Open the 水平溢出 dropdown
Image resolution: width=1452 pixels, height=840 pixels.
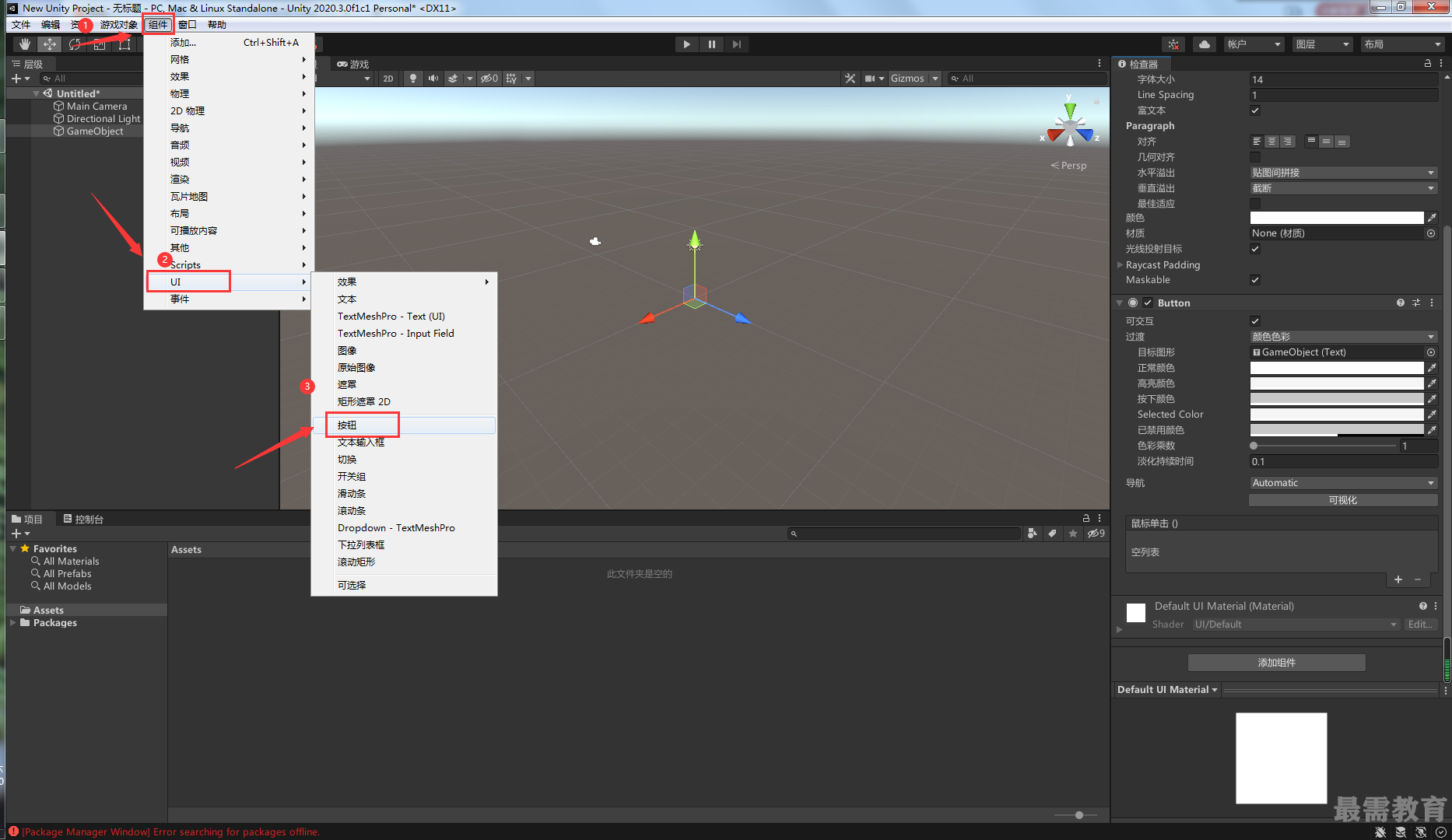pos(1343,173)
